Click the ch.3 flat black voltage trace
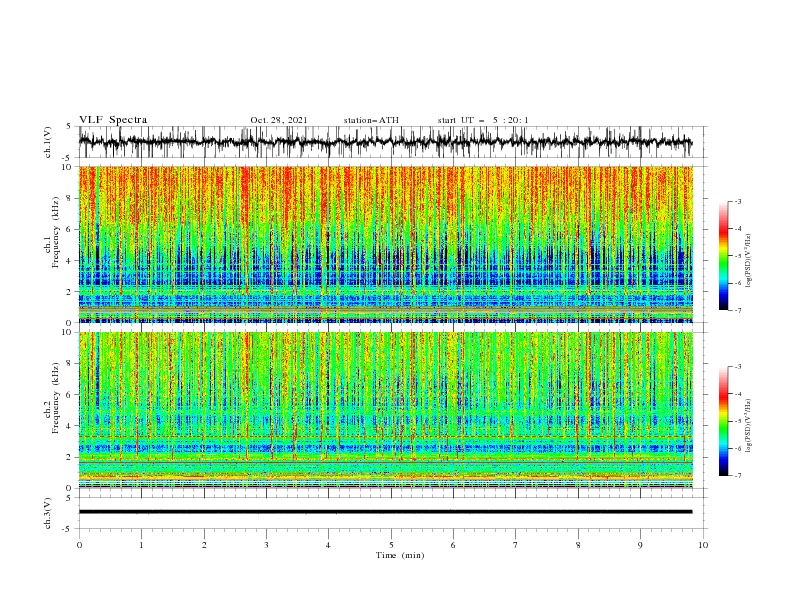This screenshot has height=612, width=792. [x=385, y=512]
